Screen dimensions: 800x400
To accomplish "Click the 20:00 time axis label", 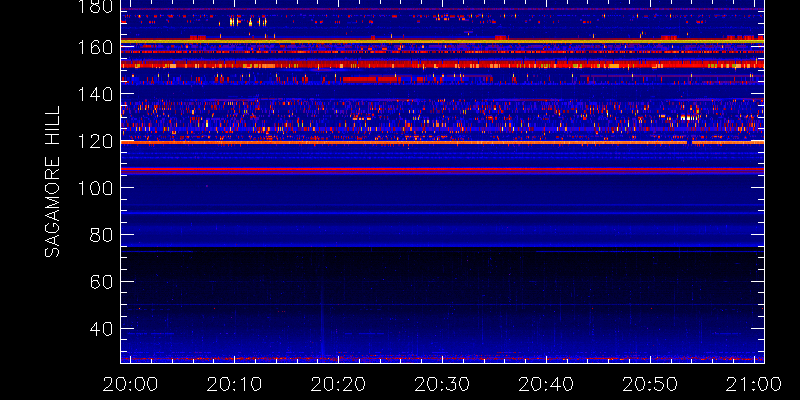I will coord(130,384).
